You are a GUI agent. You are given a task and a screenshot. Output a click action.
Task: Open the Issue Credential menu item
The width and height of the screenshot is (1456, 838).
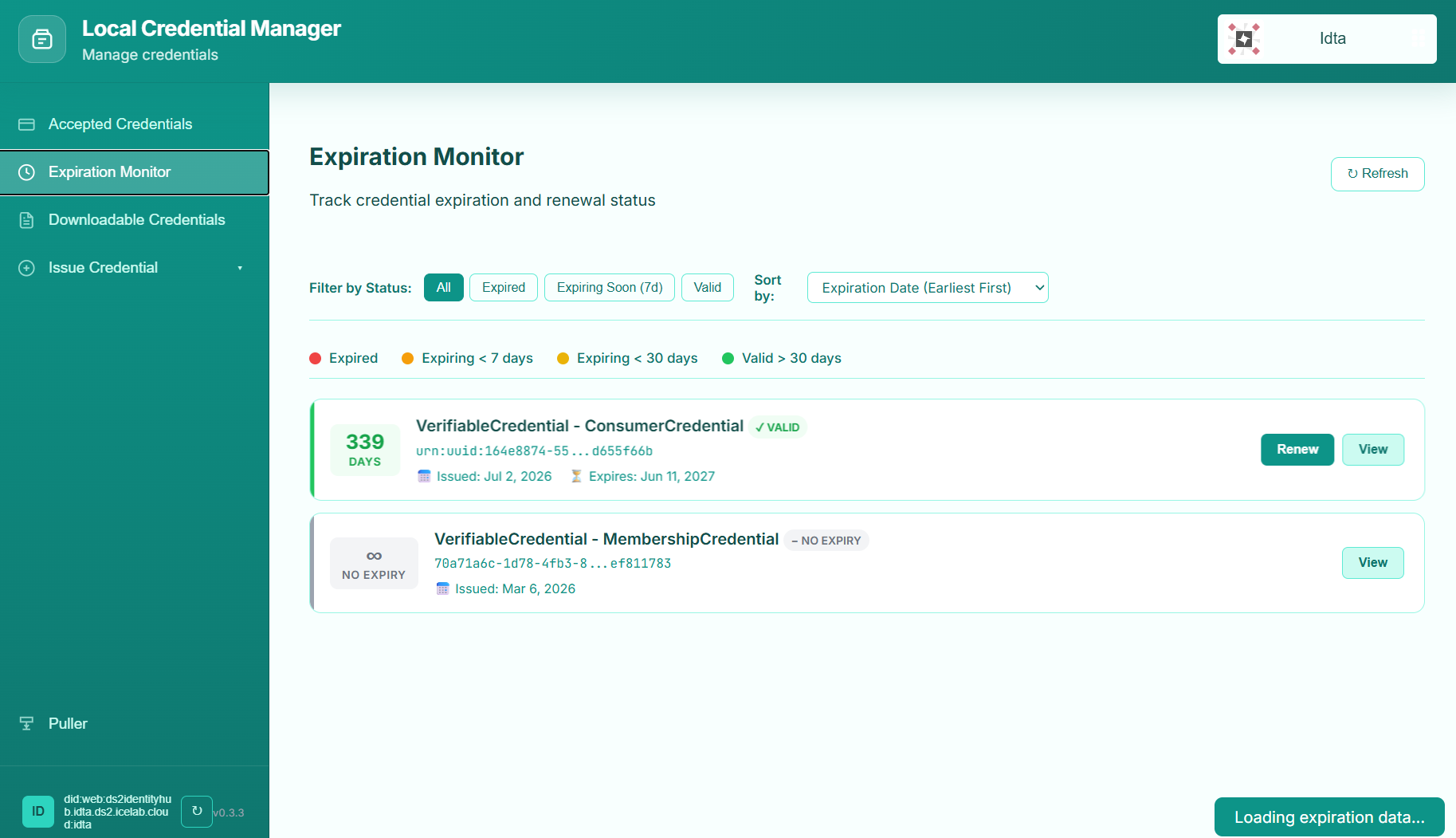pos(135,268)
